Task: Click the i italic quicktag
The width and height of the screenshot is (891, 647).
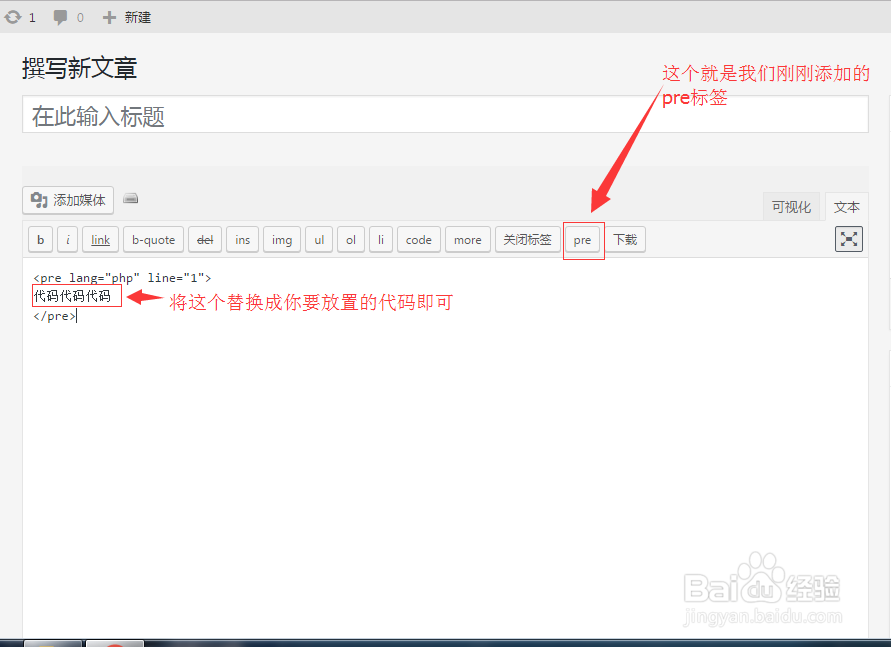Action: point(68,240)
